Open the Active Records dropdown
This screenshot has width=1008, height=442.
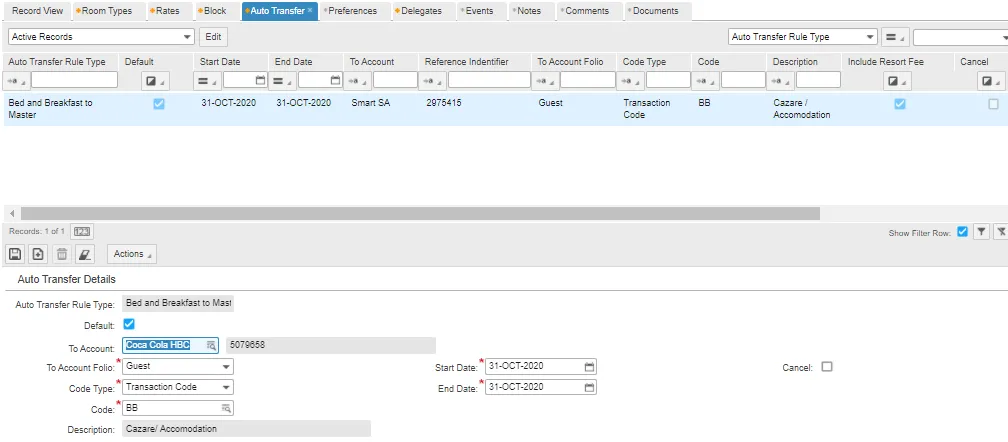pos(101,37)
